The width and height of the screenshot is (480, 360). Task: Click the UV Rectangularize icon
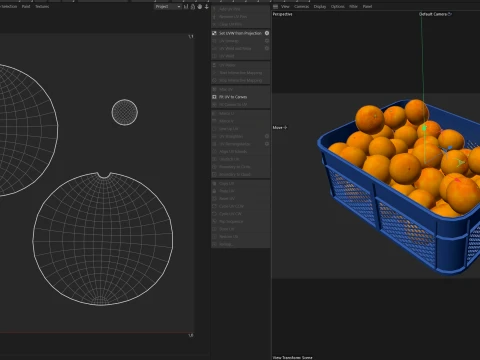[x=214, y=144]
